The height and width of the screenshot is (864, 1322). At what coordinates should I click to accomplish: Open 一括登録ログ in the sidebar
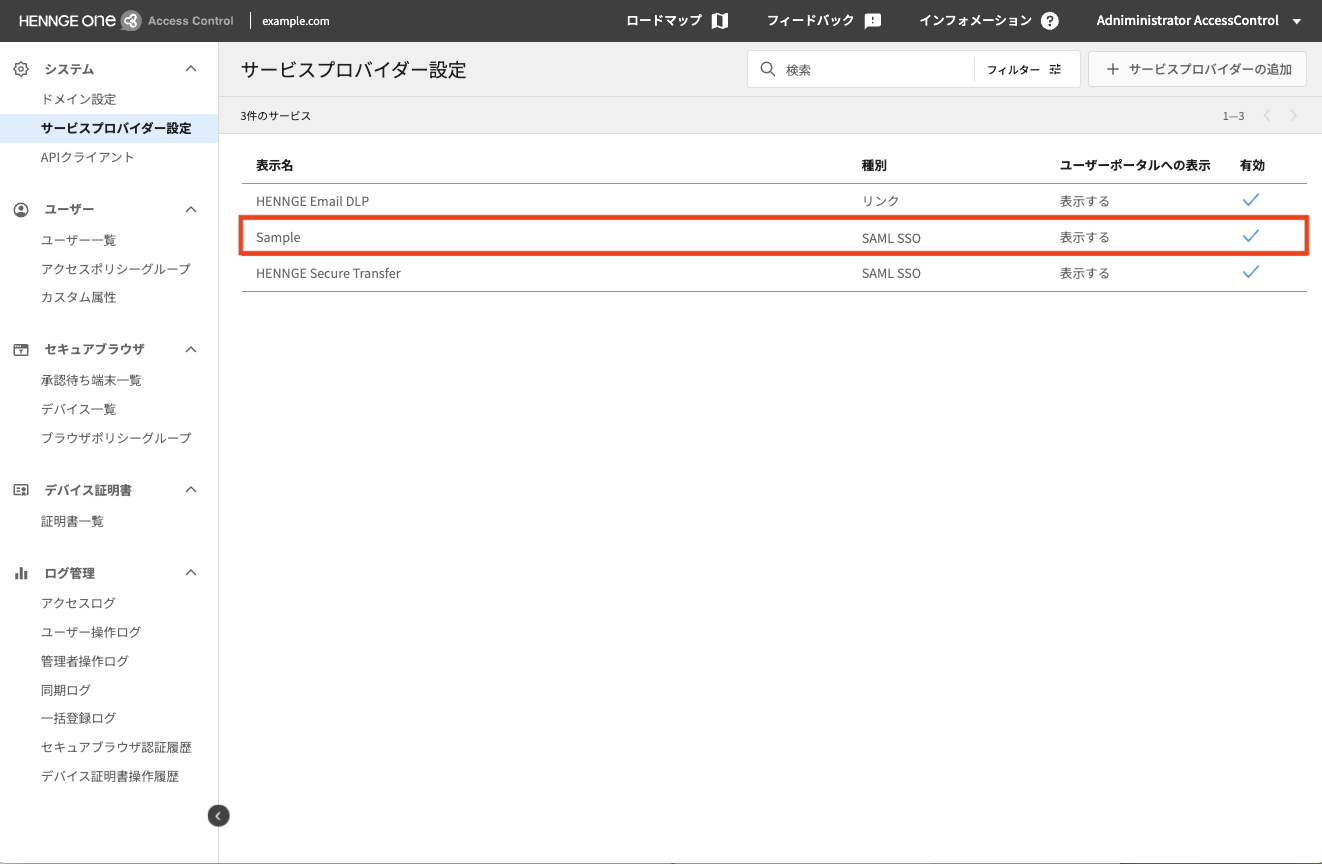(x=79, y=718)
